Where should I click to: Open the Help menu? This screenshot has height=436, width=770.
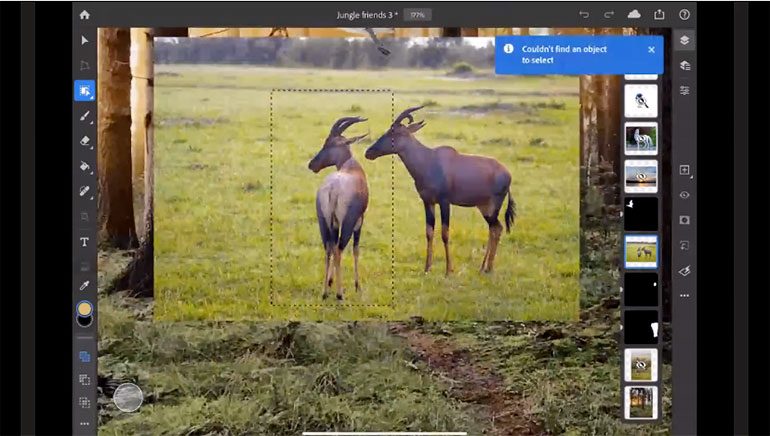click(684, 15)
